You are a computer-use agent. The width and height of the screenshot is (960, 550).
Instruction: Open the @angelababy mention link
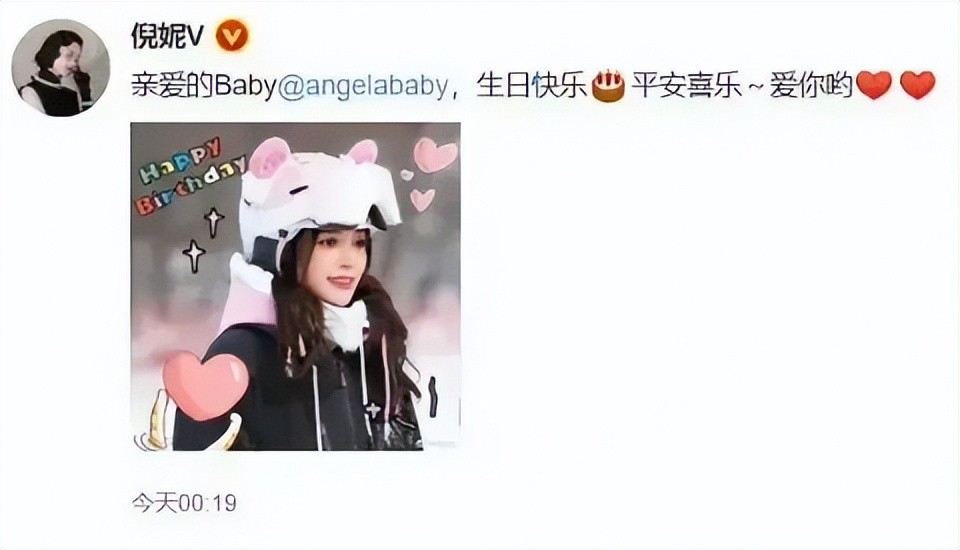(363, 86)
